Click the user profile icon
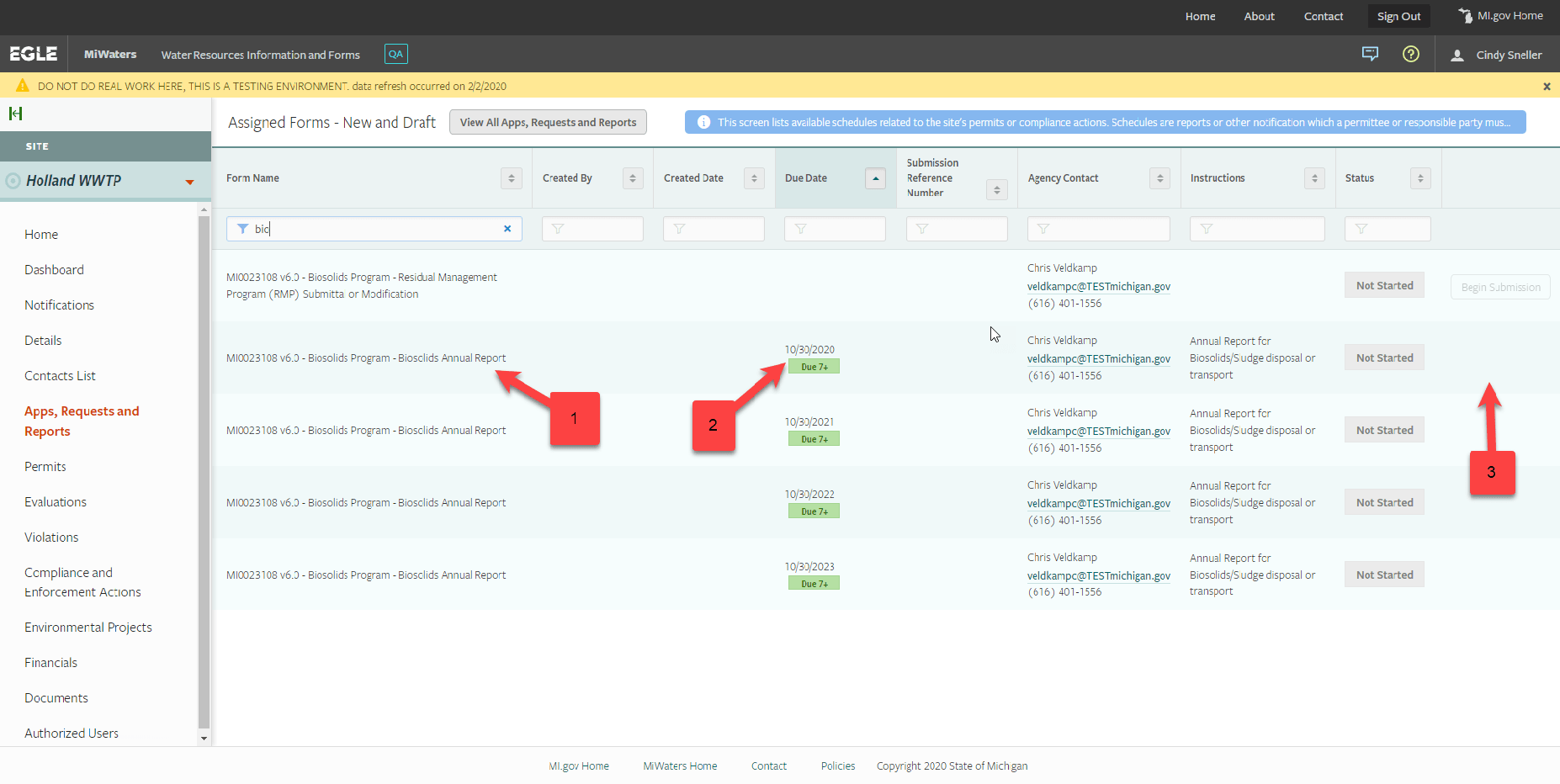Image resolution: width=1560 pixels, height=784 pixels. click(x=1457, y=55)
